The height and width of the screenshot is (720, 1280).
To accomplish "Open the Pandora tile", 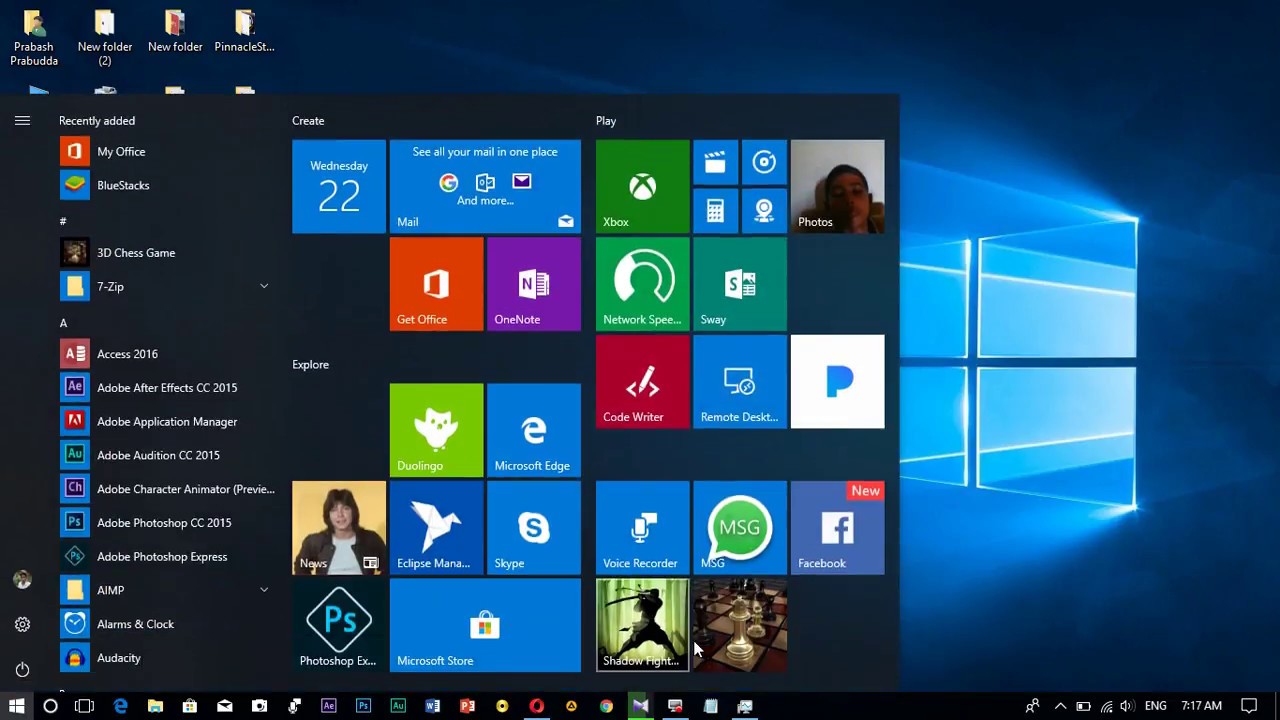I will 838,382.
